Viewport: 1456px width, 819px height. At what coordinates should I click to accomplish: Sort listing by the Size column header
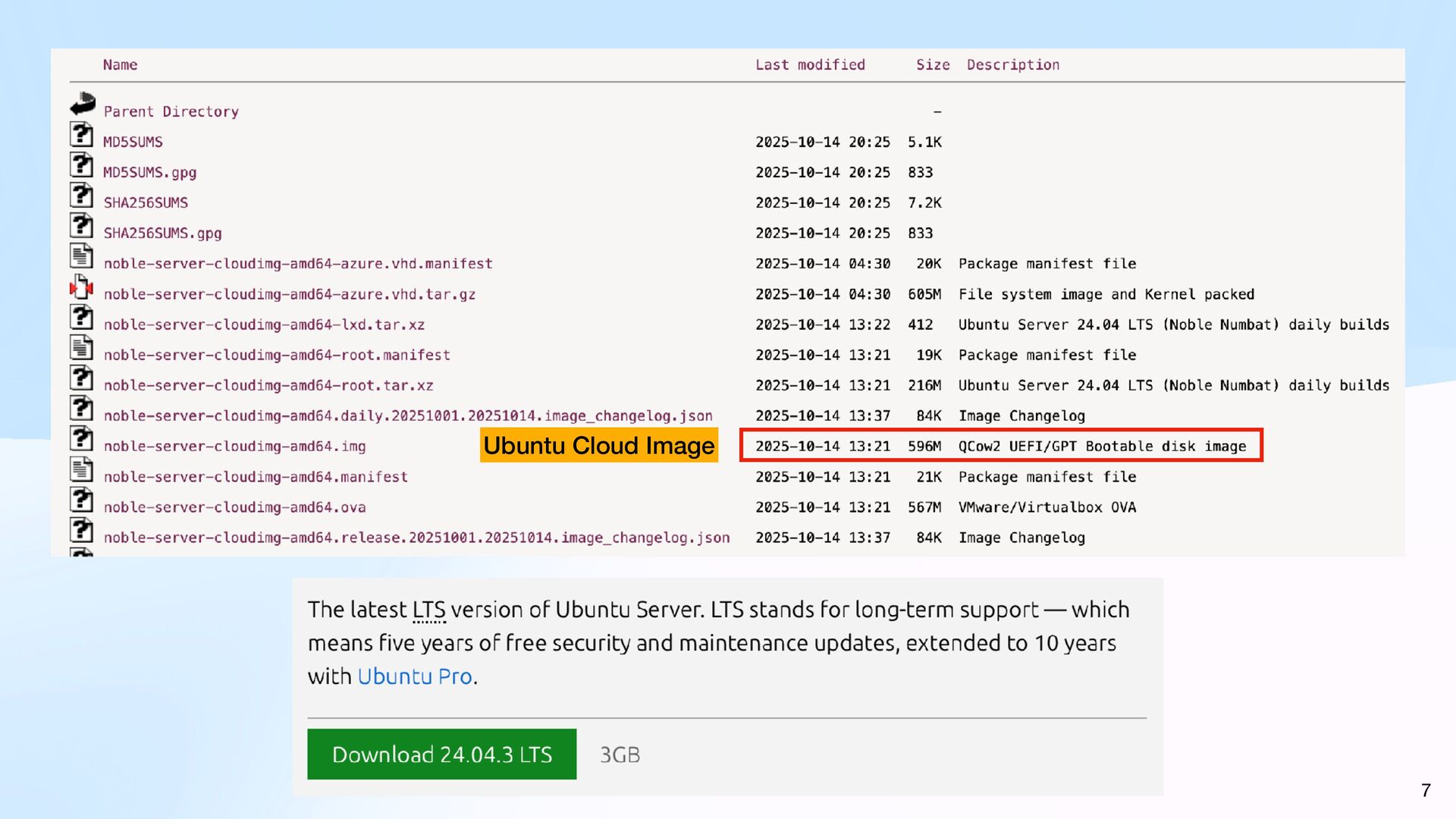pyautogui.click(x=932, y=65)
